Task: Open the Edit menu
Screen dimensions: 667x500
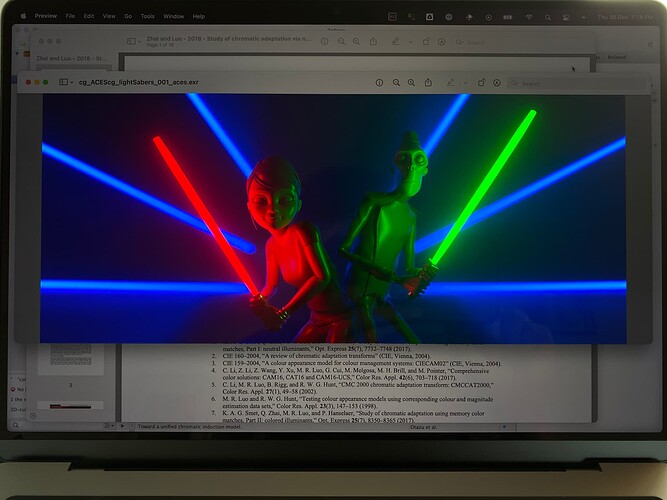Action: click(x=89, y=16)
